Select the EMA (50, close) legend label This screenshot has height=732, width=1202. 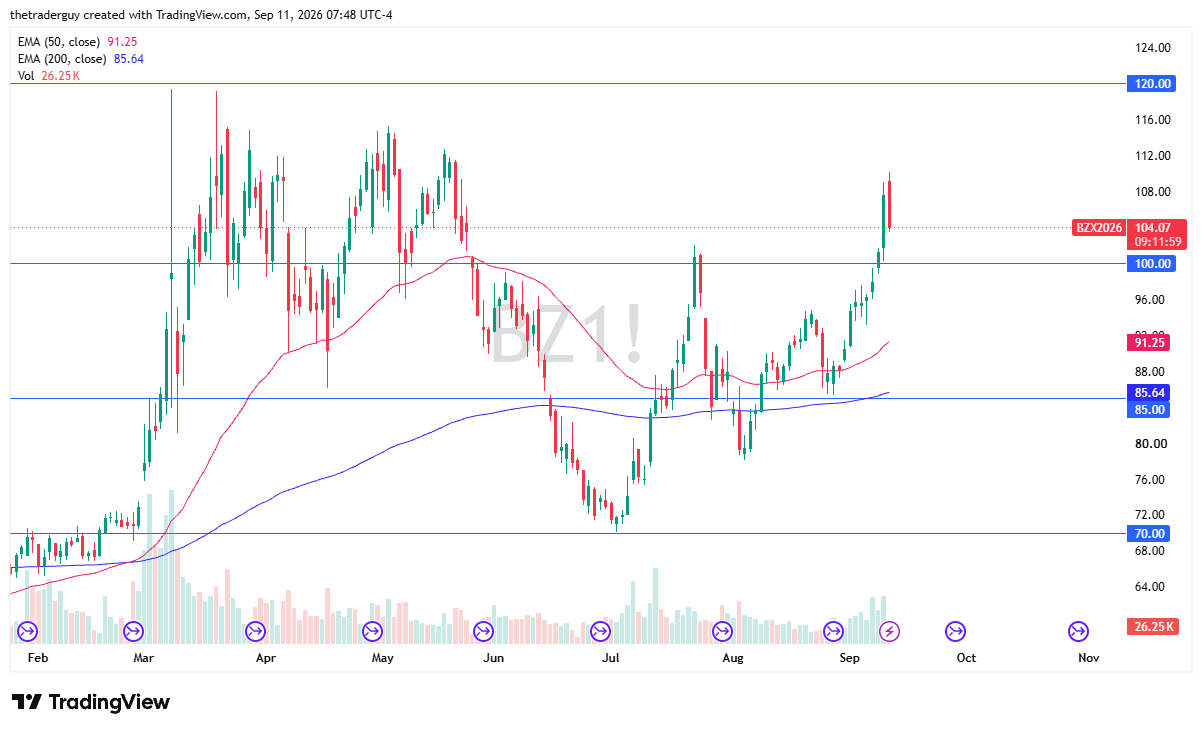[x=59, y=43]
